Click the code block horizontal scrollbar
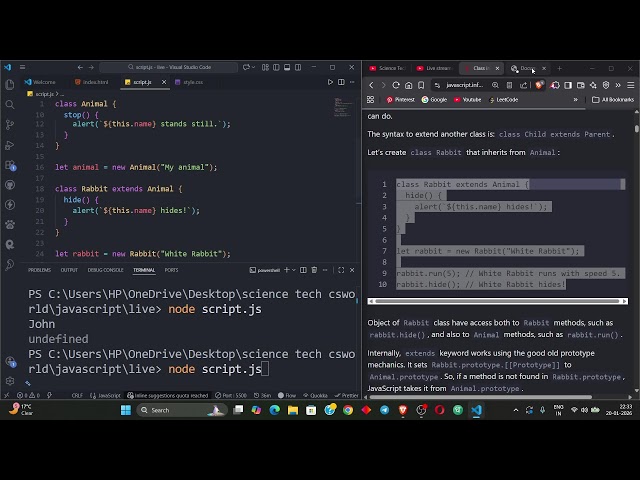Image resolution: width=640 pixels, height=480 pixels. [x=498, y=301]
